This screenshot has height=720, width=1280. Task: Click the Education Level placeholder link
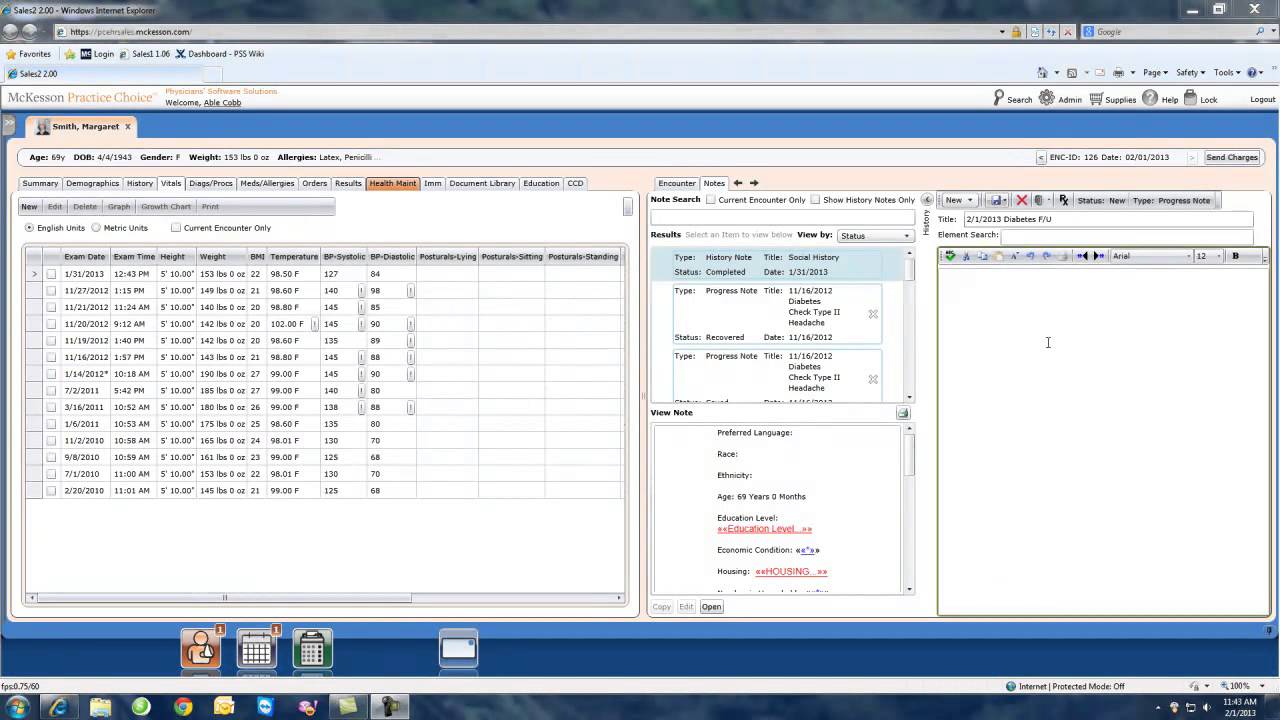coord(765,529)
